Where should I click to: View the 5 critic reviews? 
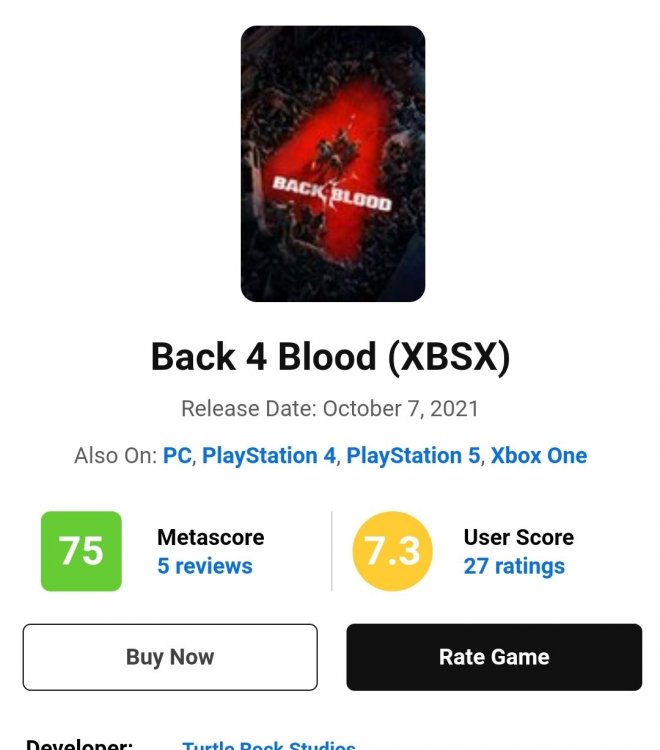204,566
